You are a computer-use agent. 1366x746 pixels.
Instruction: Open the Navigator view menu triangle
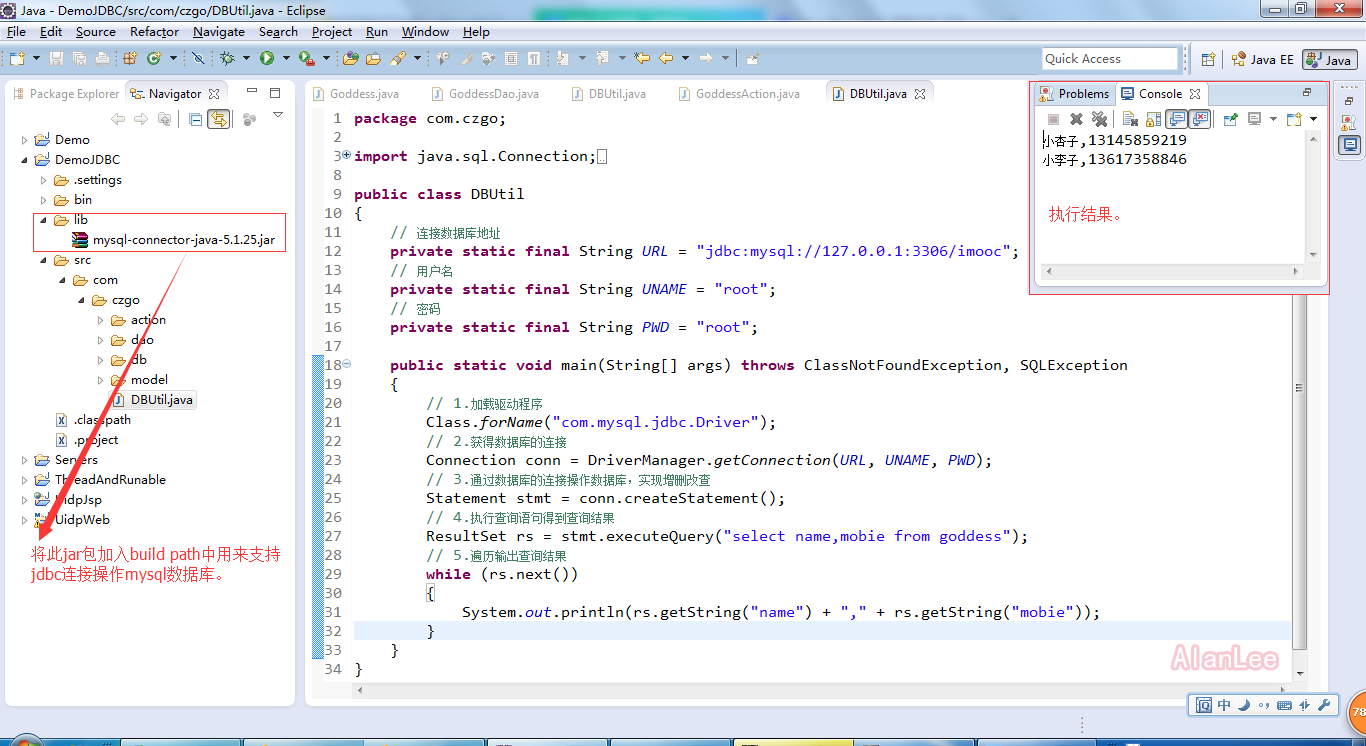[x=278, y=115]
